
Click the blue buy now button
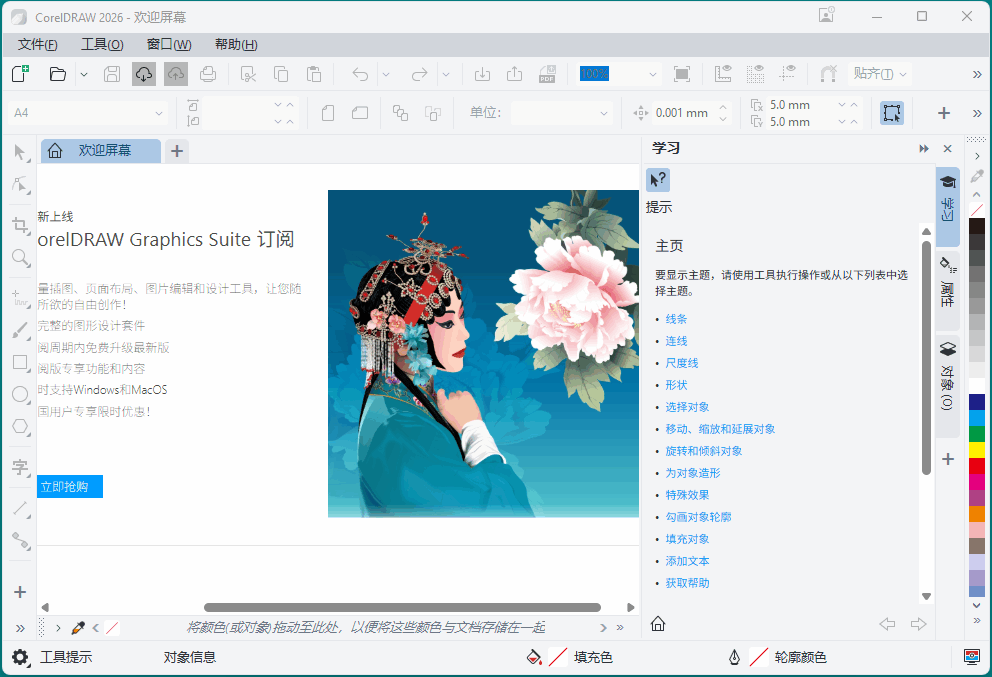[70, 487]
